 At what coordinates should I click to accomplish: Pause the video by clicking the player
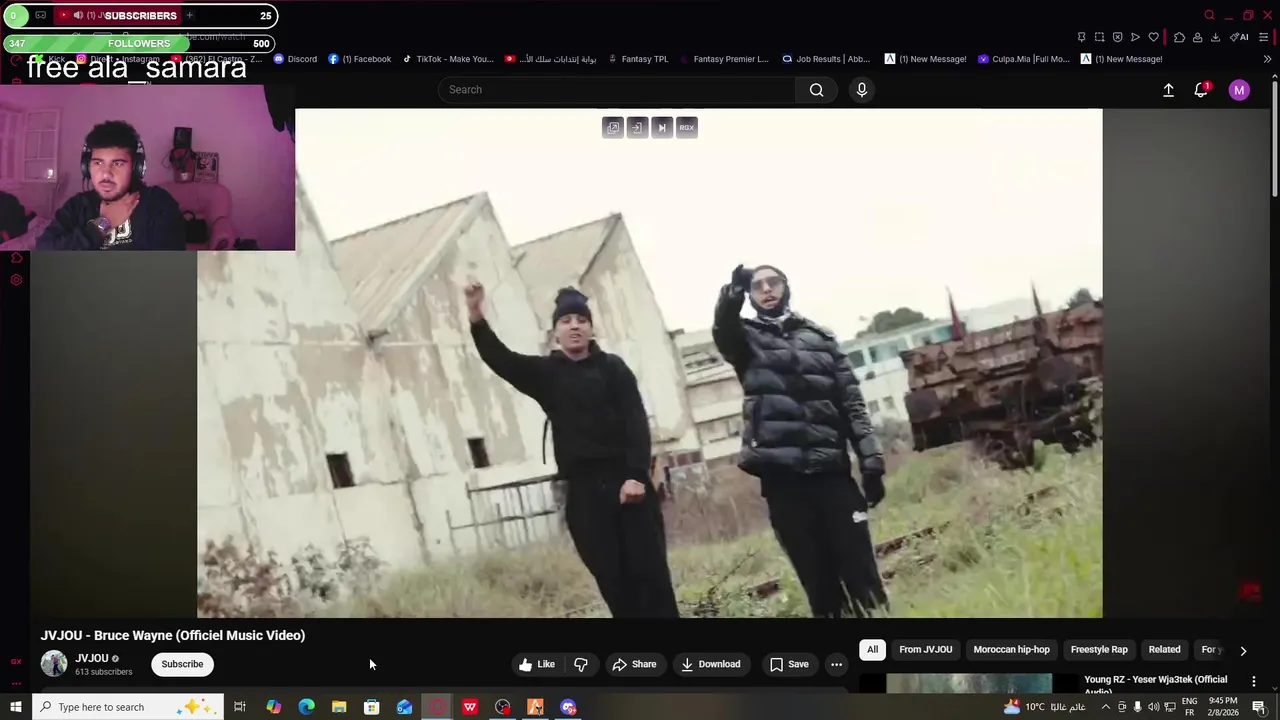click(x=650, y=363)
